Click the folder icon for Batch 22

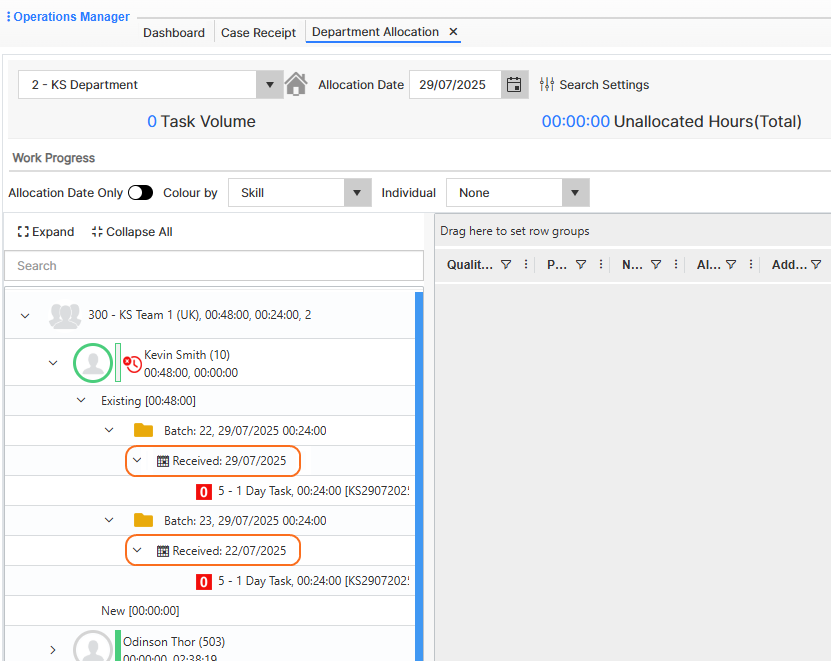142,430
